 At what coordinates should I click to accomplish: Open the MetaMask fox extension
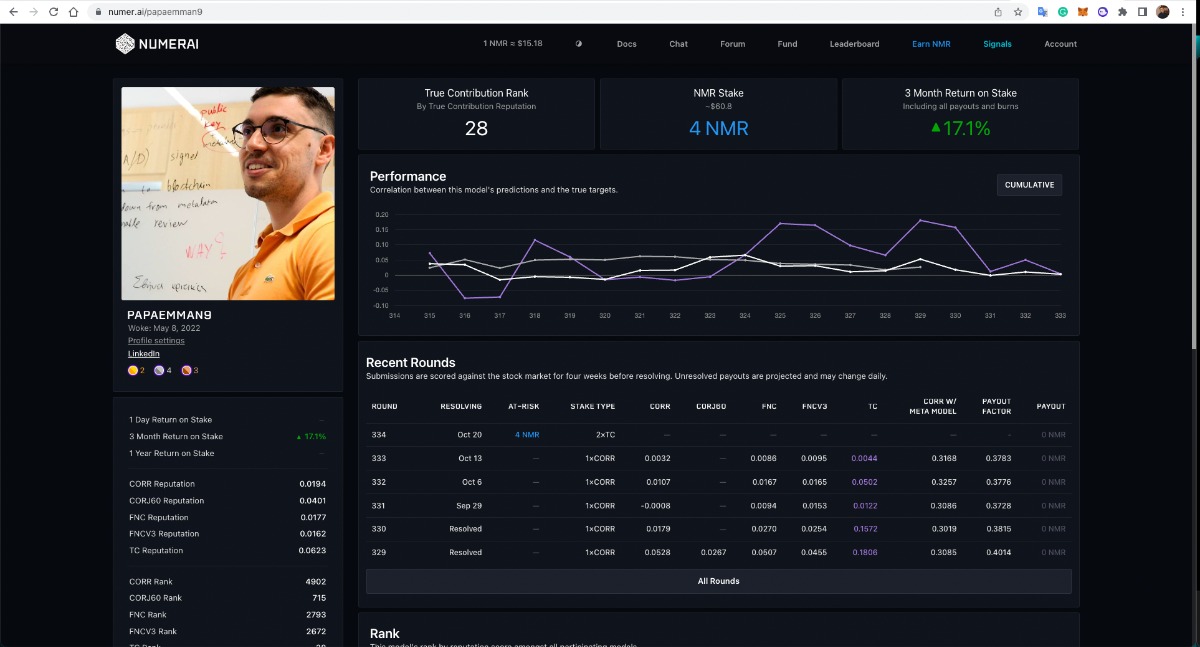[x=1081, y=12]
